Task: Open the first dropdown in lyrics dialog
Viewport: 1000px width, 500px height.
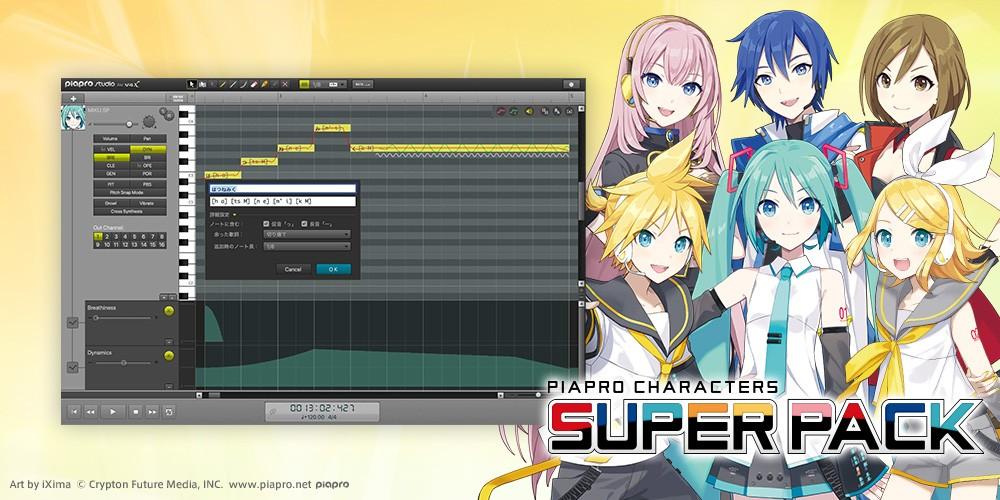Action: click(305, 234)
